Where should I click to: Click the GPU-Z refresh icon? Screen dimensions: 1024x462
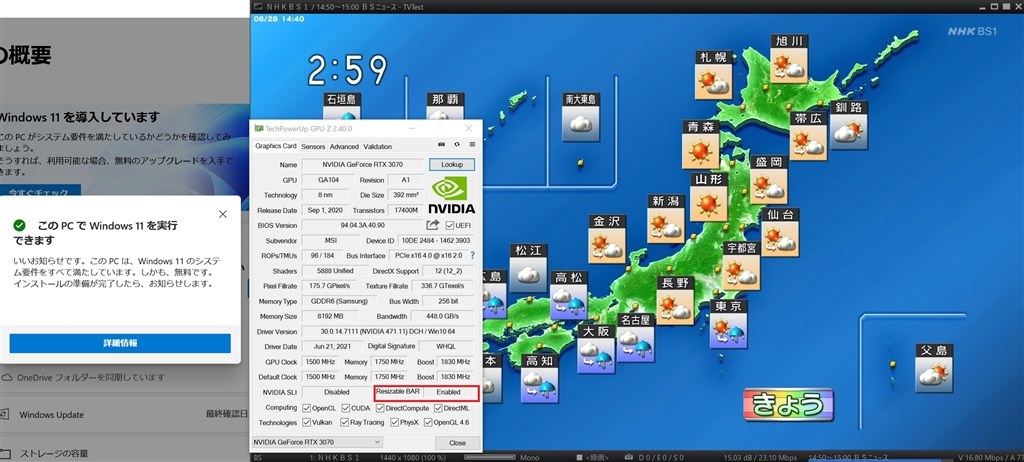click(456, 146)
